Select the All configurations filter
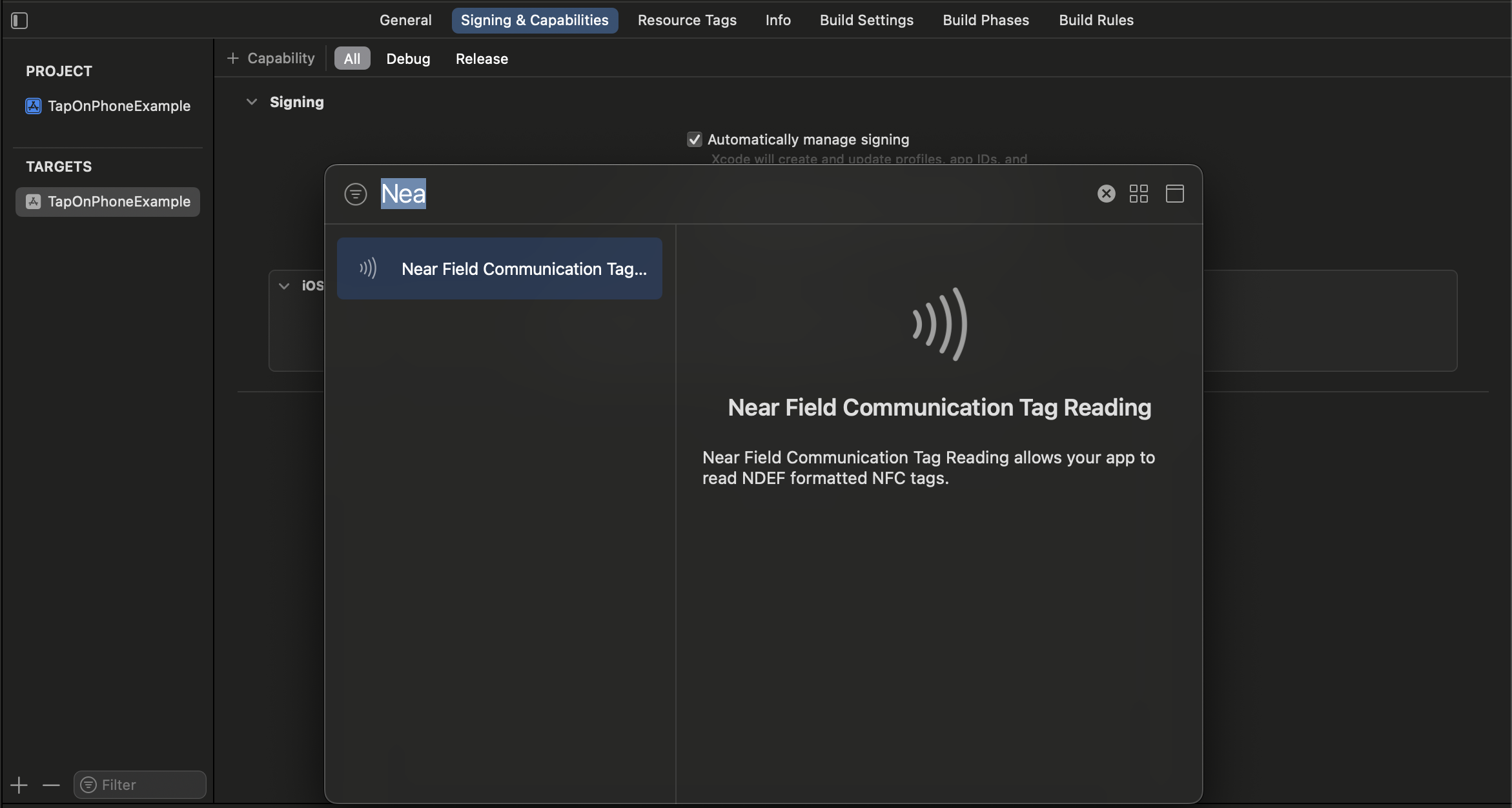This screenshot has width=1512, height=808. coord(352,58)
